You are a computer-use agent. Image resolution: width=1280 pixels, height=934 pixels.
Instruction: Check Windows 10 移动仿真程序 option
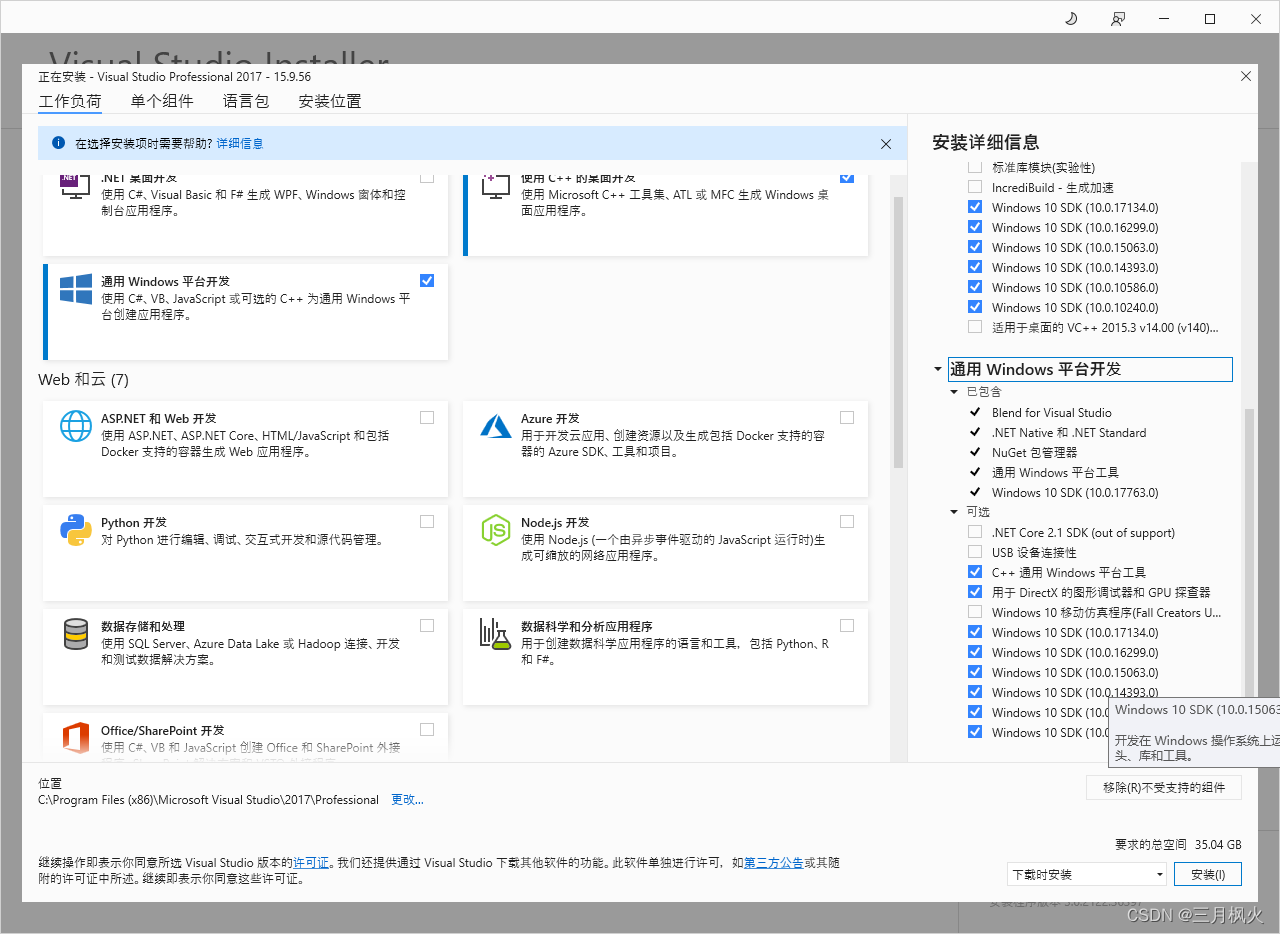[x=975, y=612]
